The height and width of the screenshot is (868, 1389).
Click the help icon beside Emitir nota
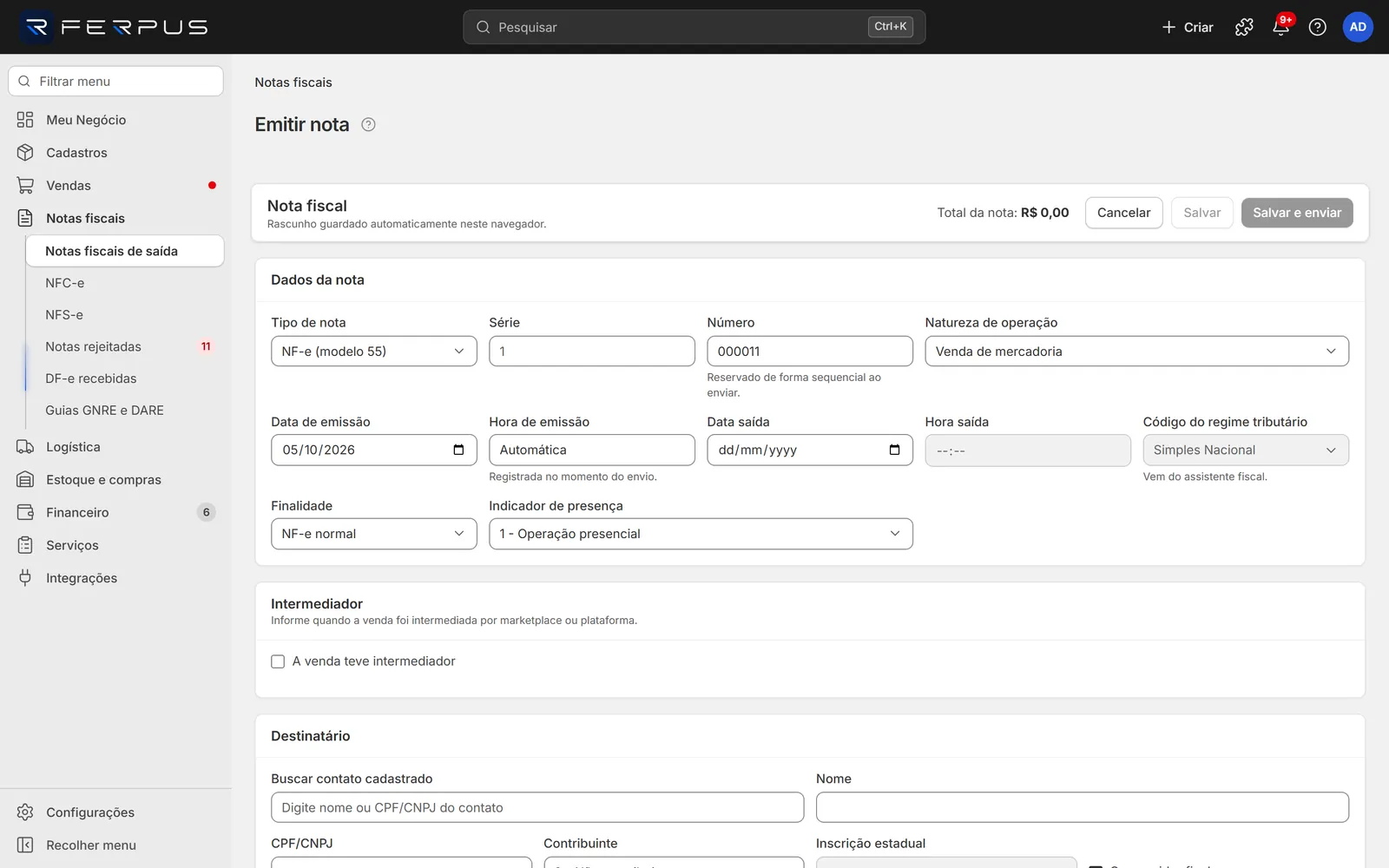pyautogui.click(x=368, y=124)
